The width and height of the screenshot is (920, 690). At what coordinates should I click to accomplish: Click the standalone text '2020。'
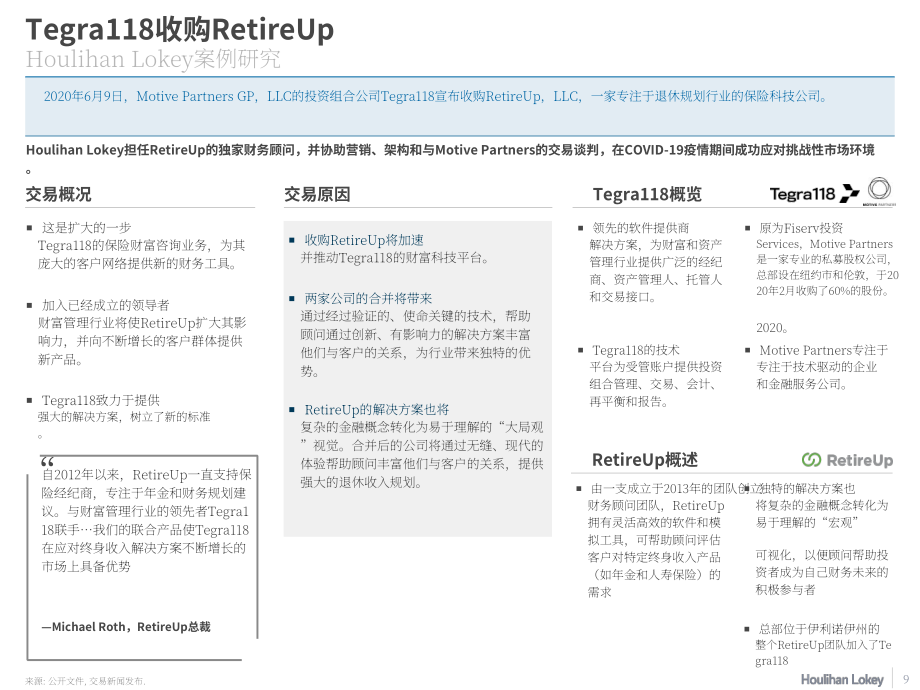pyautogui.click(x=772, y=327)
